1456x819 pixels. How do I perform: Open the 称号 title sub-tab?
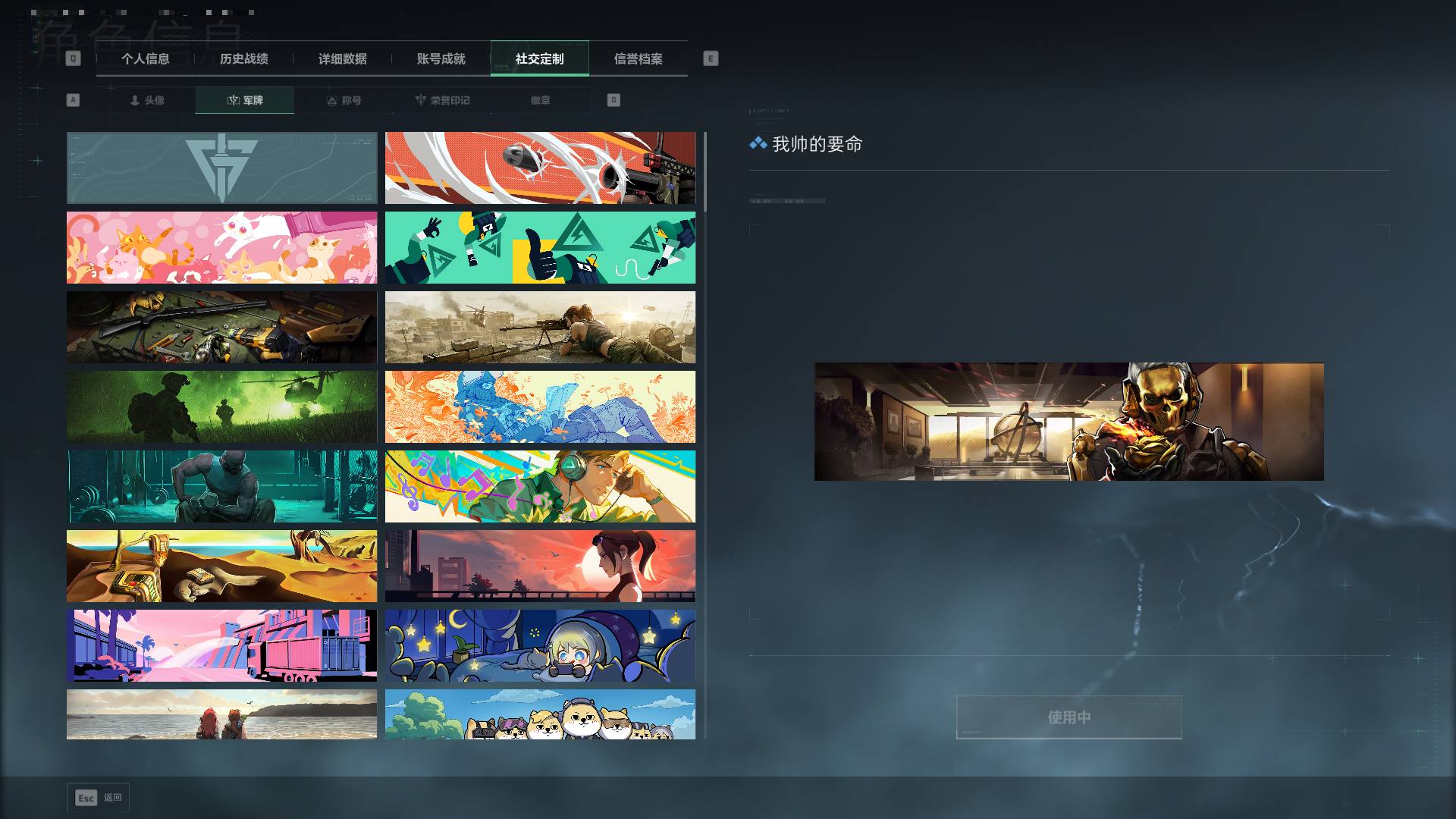(x=343, y=100)
